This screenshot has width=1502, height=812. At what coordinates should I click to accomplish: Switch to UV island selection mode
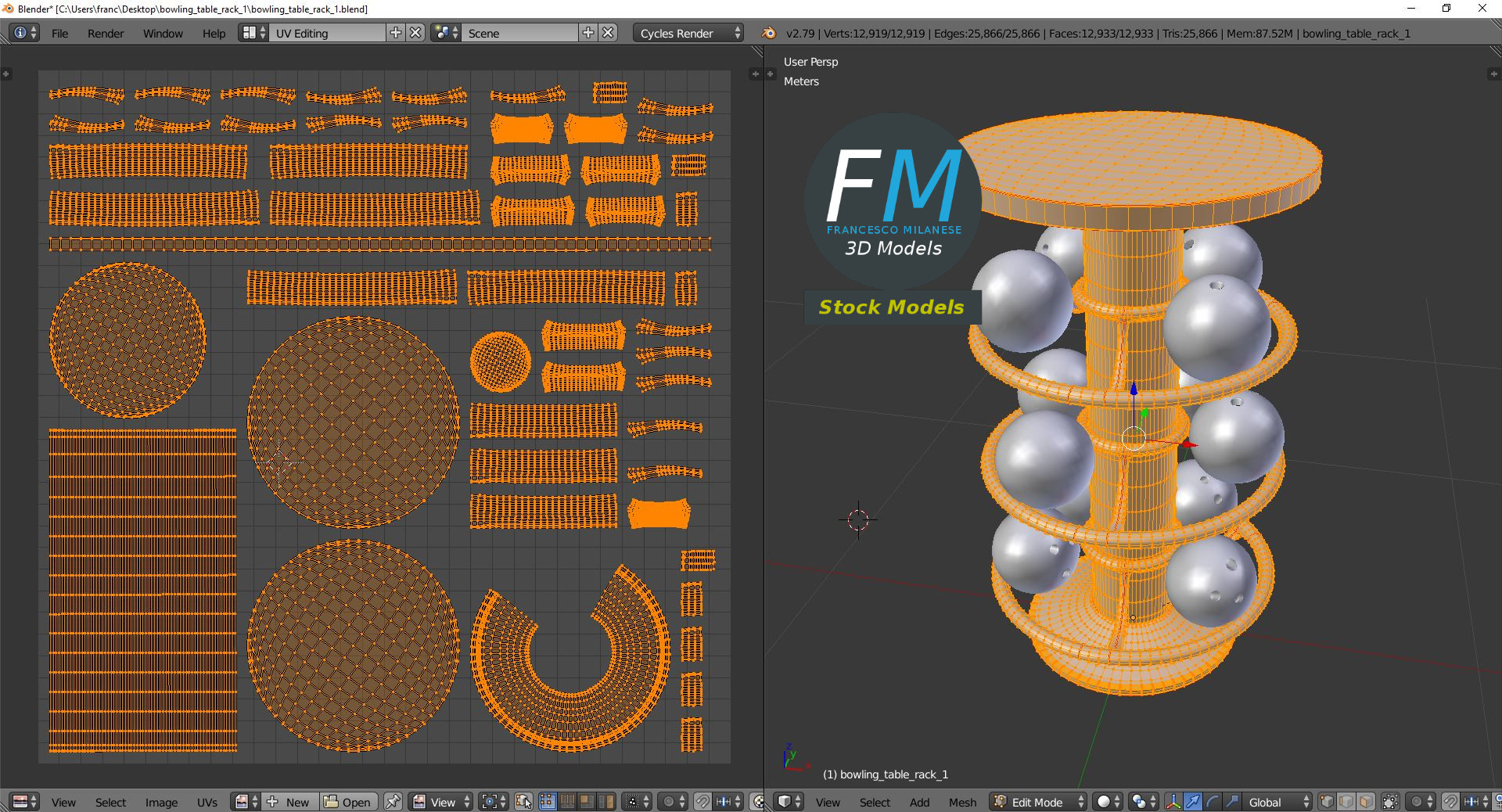606,802
